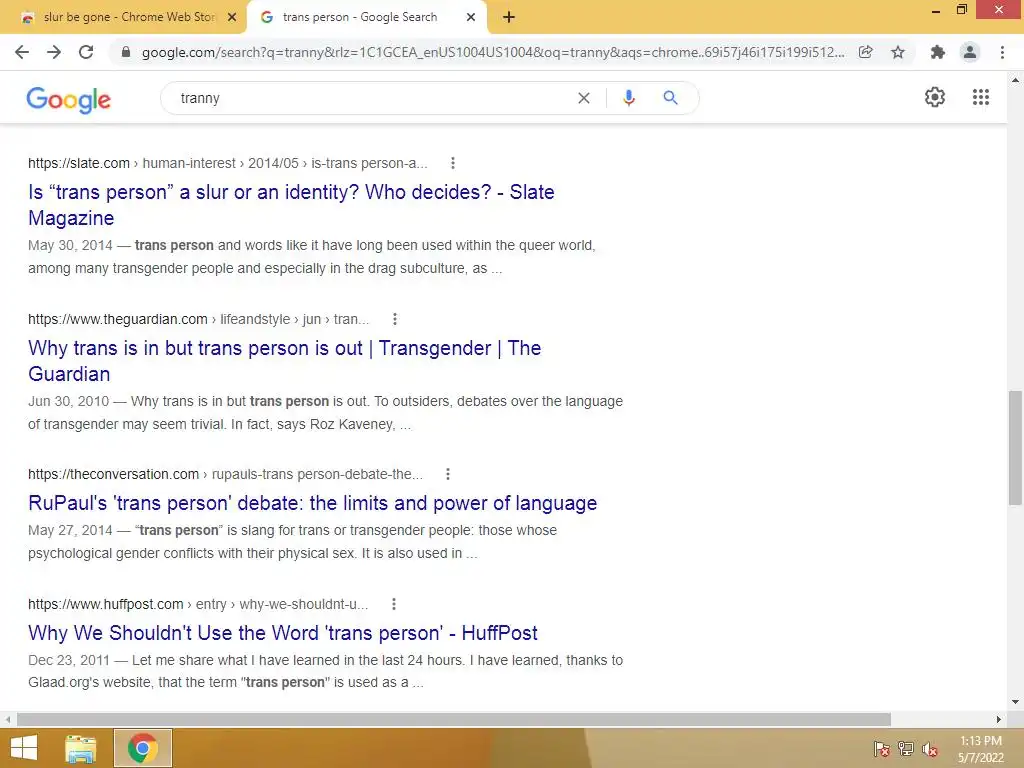Reload the current page
Image resolution: width=1024 pixels, height=768 pixels.
[x=86, y=52]
